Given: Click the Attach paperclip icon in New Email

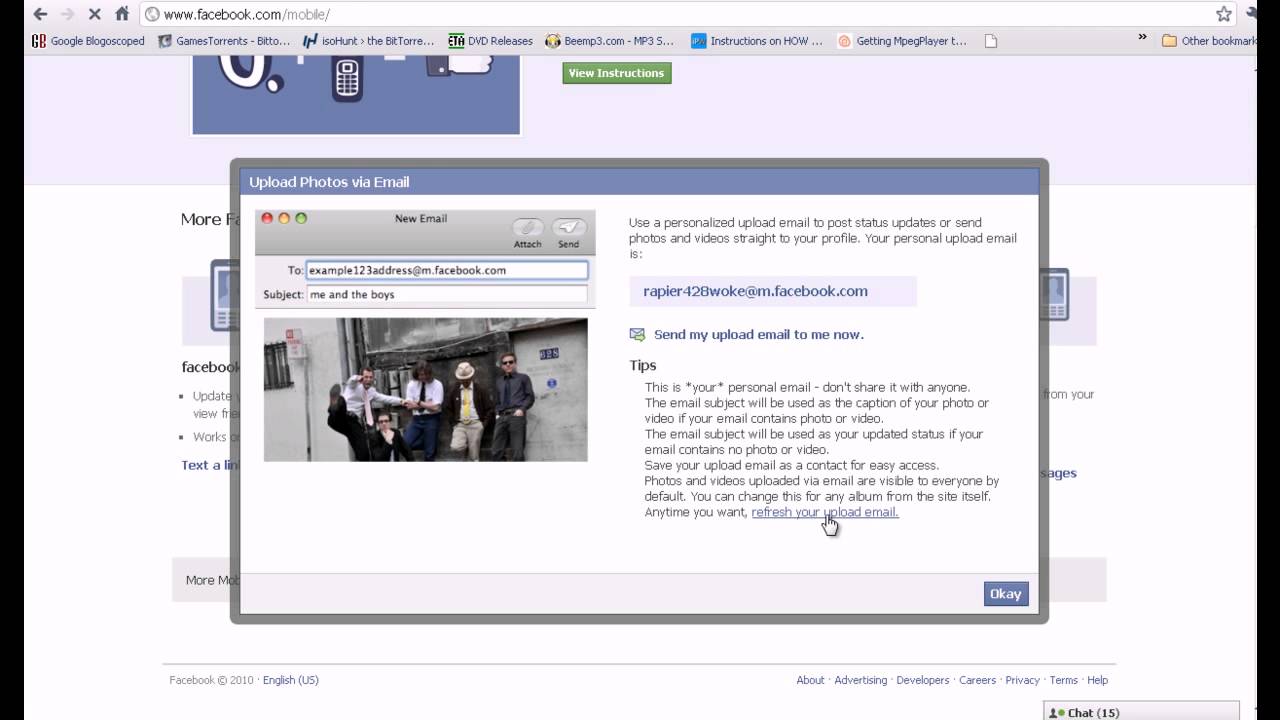Looking at the screenshot, I should pos(528,228).
